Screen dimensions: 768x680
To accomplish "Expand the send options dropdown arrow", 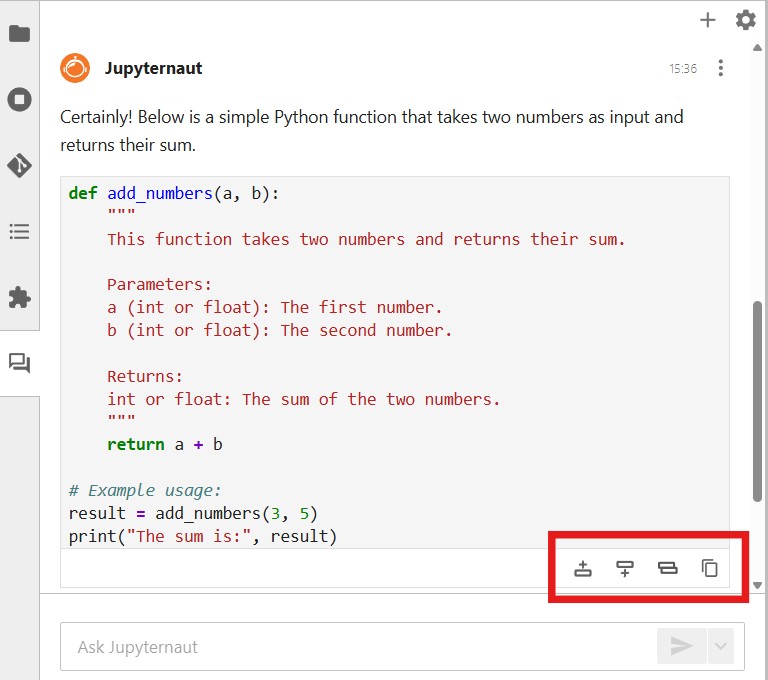I will (720, 647).
